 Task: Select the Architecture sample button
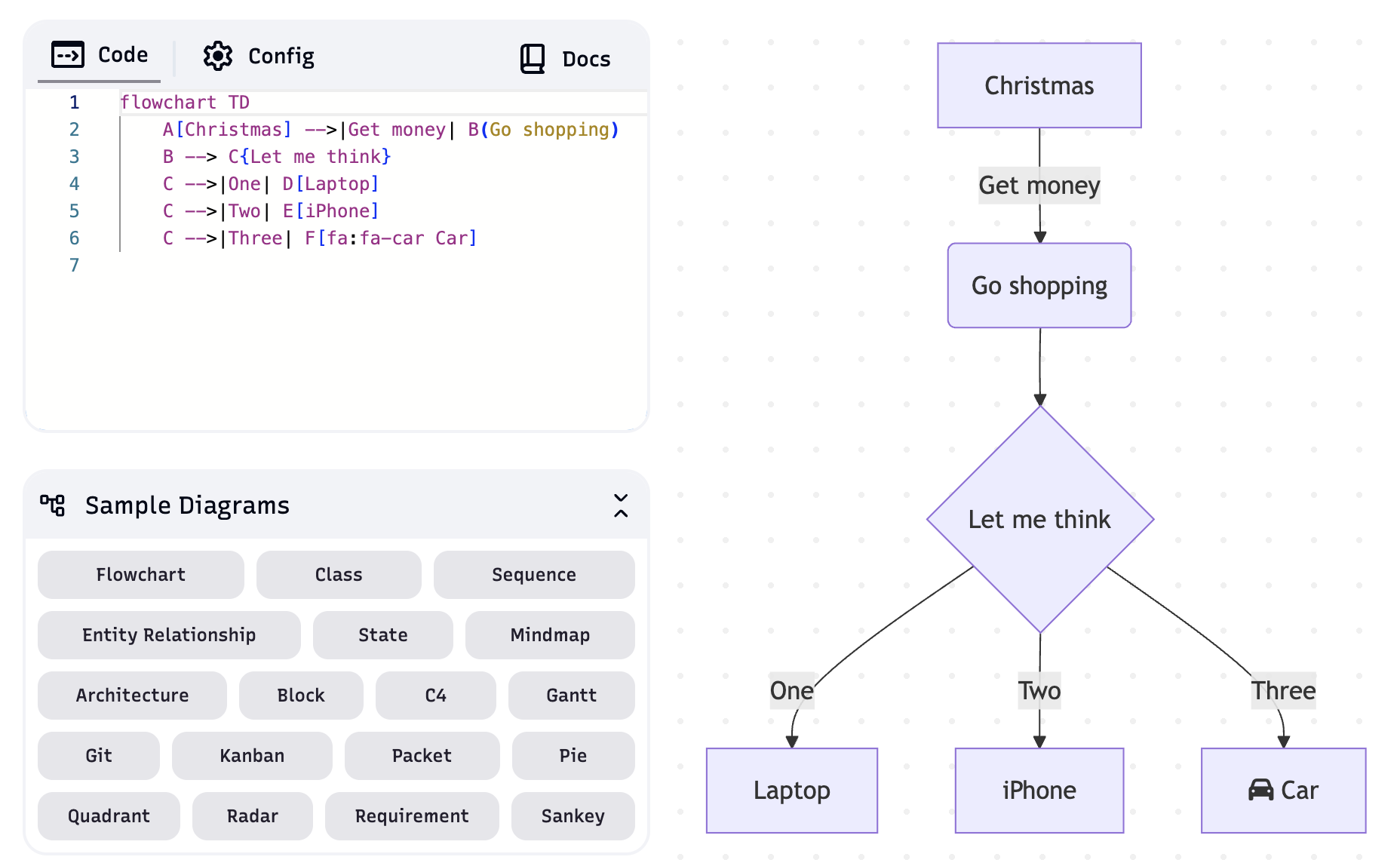132,696
